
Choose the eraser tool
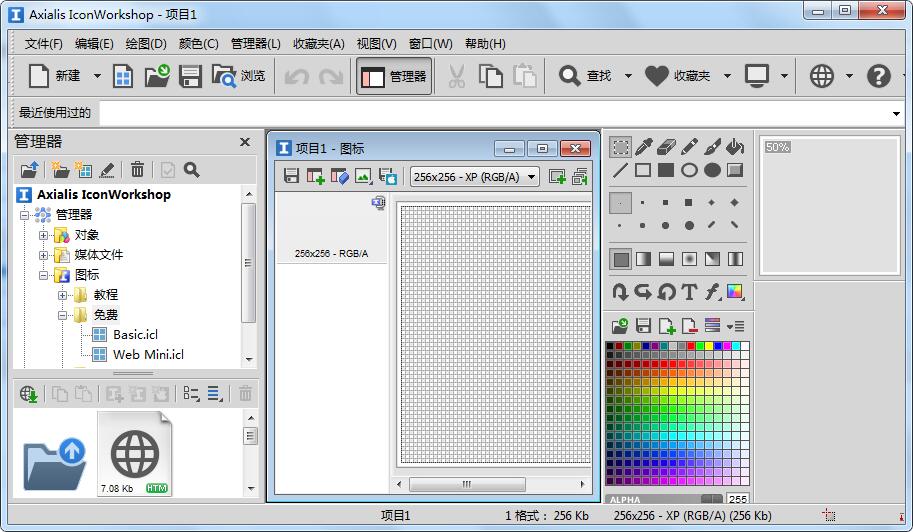point(666,147)
